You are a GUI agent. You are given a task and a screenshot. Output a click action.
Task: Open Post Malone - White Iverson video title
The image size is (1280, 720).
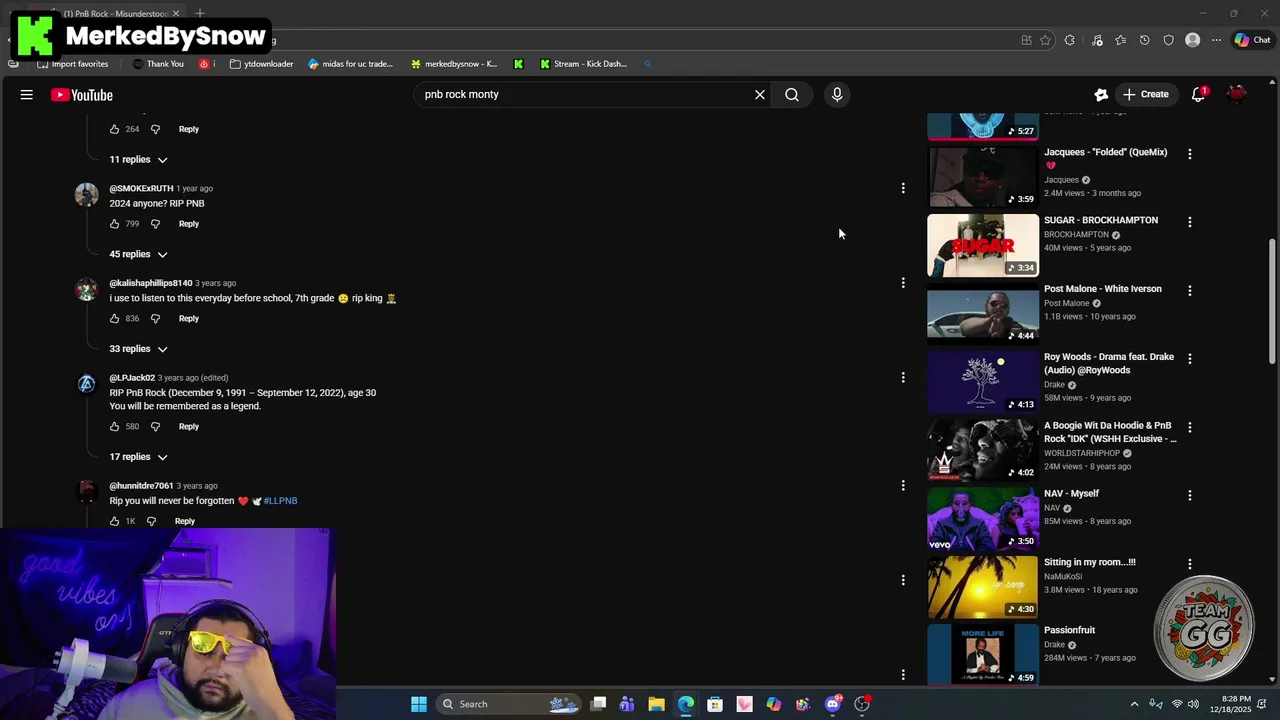(x=1103, y=289)
